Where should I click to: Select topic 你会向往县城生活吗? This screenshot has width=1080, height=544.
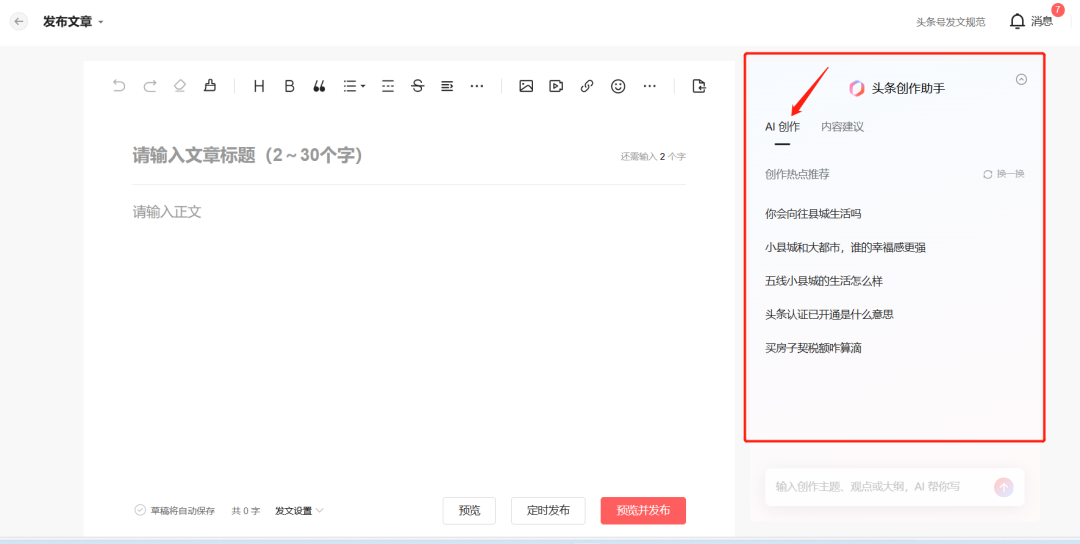click(813, 213)
